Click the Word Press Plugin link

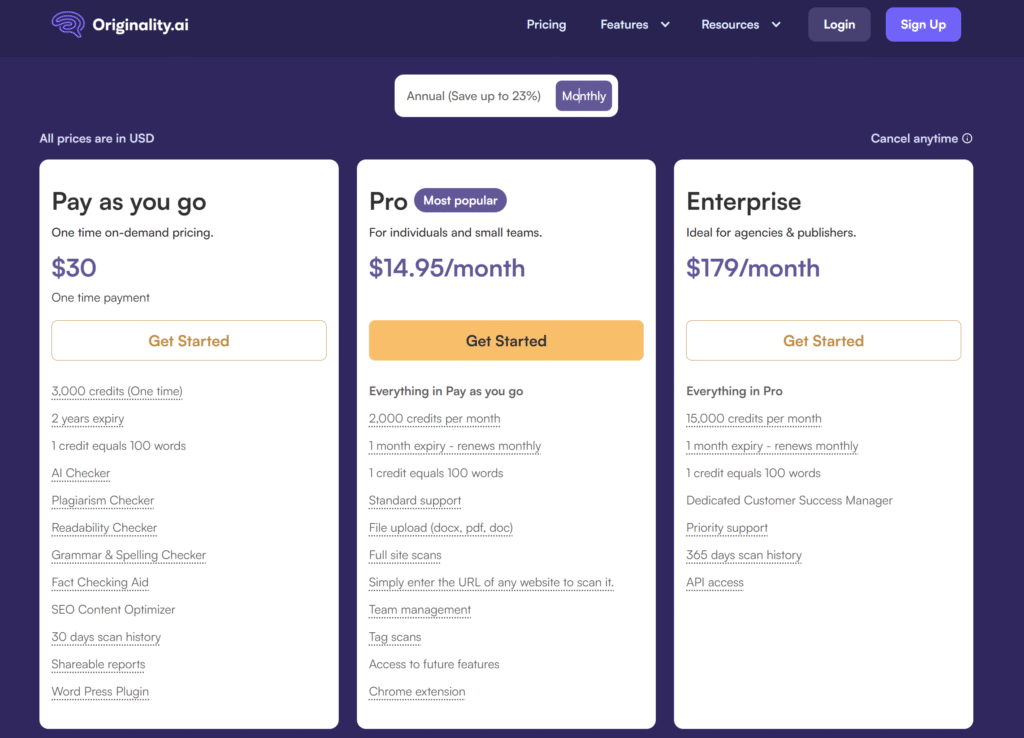pyautogui.click(x=100, y=691)
